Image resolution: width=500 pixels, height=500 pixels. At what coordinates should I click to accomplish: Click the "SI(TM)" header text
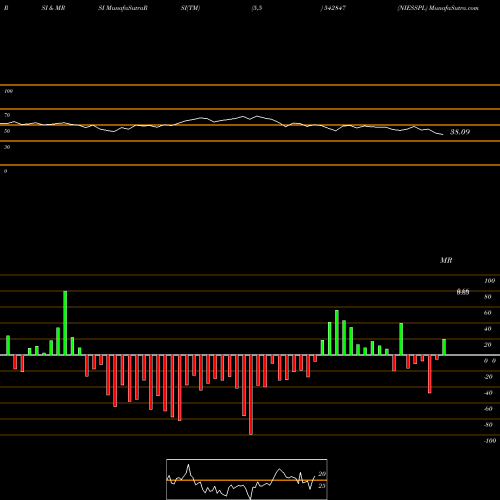coord(190,8)
